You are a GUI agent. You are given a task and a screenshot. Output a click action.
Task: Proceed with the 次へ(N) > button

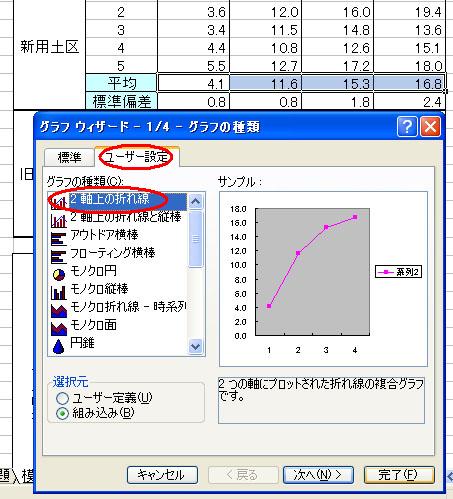pos(318,475)
